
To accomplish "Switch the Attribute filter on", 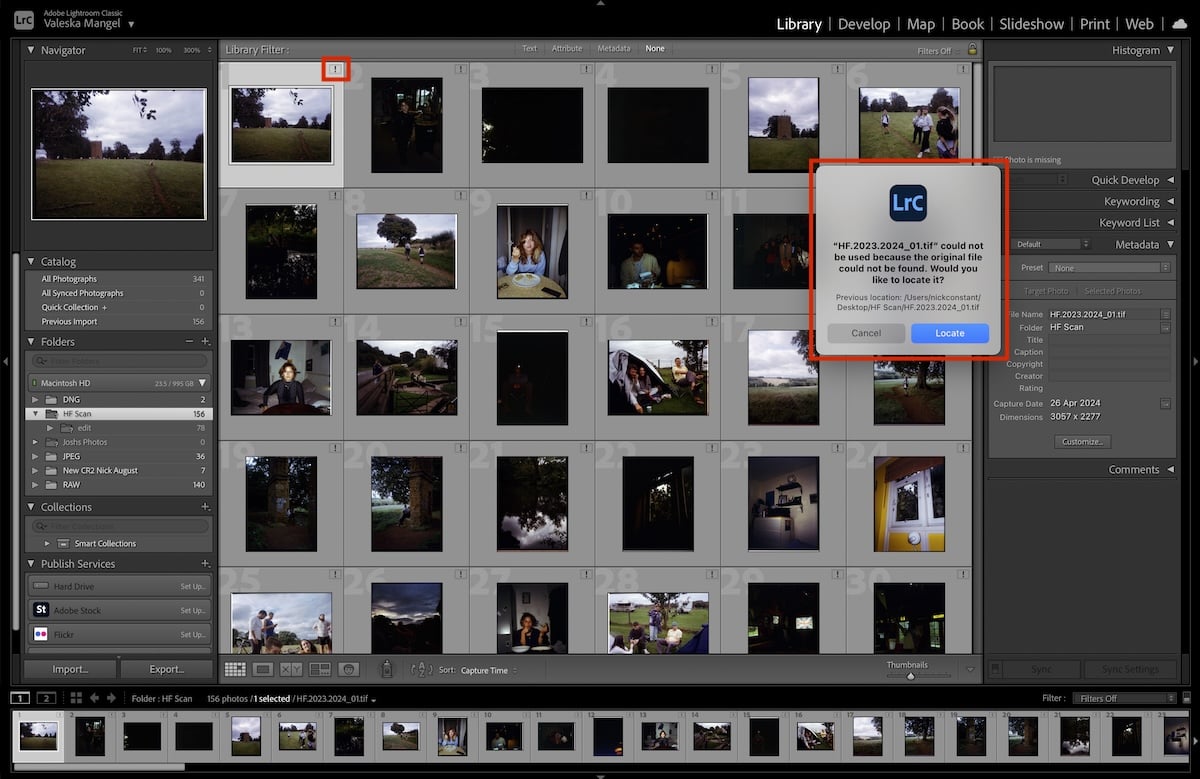I will coord(567,47).
